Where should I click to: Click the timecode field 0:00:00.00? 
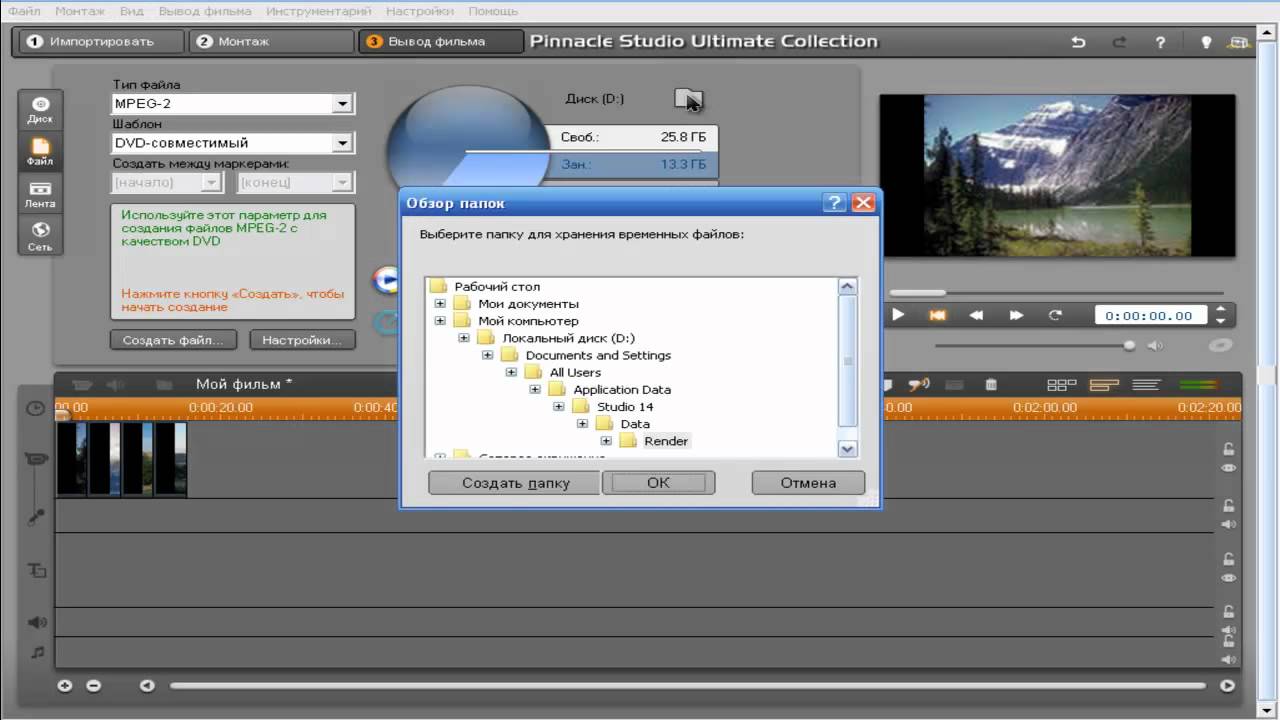1151,315
